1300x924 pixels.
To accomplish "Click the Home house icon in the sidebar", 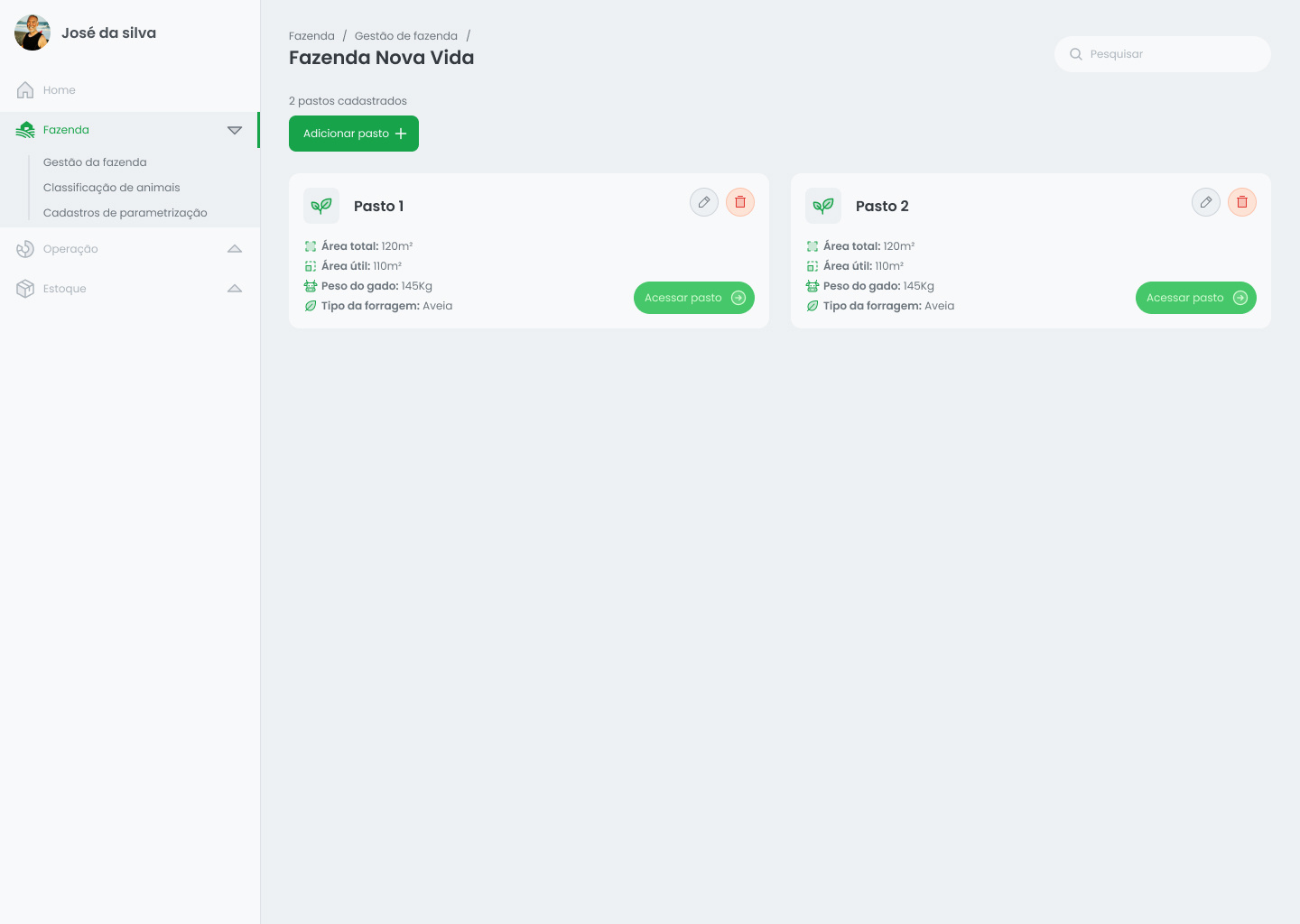I will pyautogui.click(x=25, y=89).
